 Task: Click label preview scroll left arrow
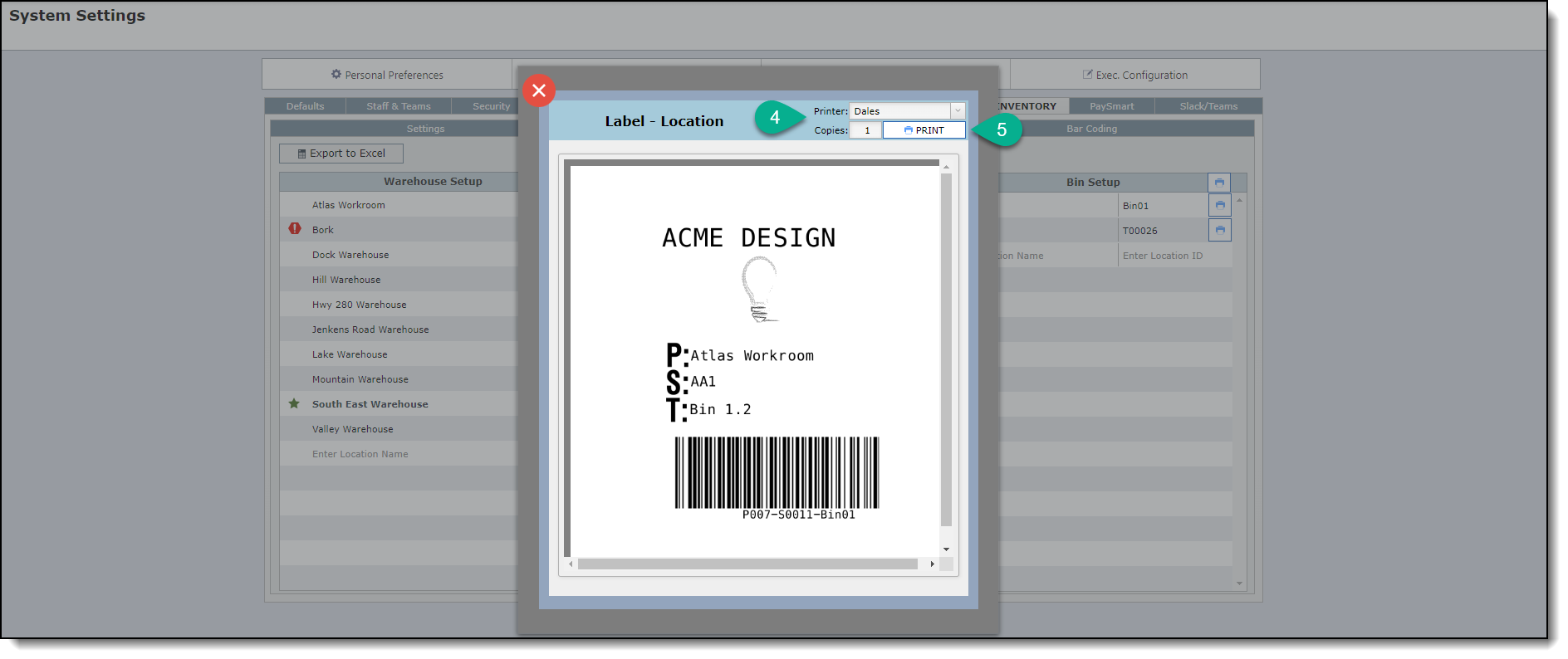click(571, 564)
